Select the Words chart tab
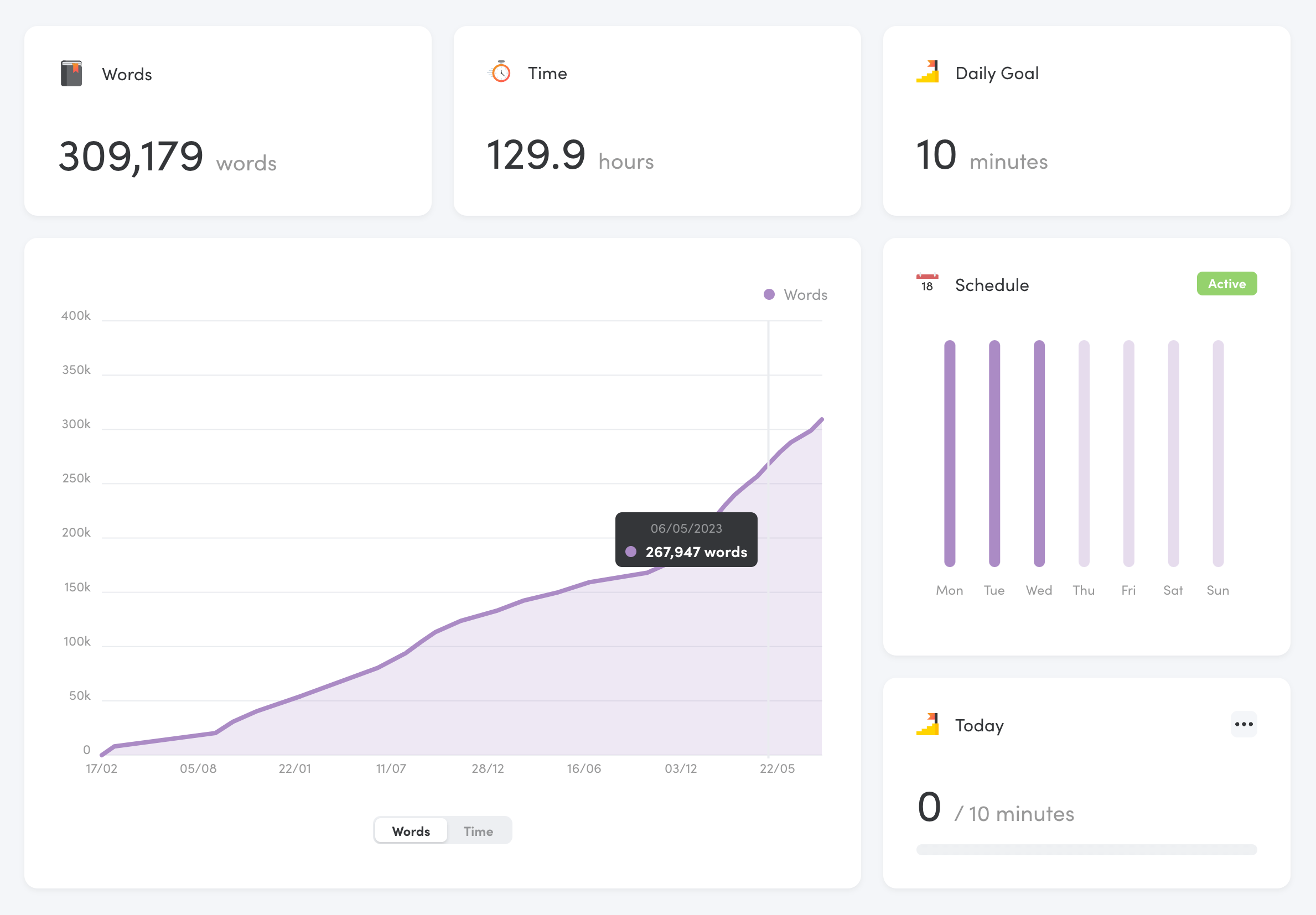 (x=411, y=831)
